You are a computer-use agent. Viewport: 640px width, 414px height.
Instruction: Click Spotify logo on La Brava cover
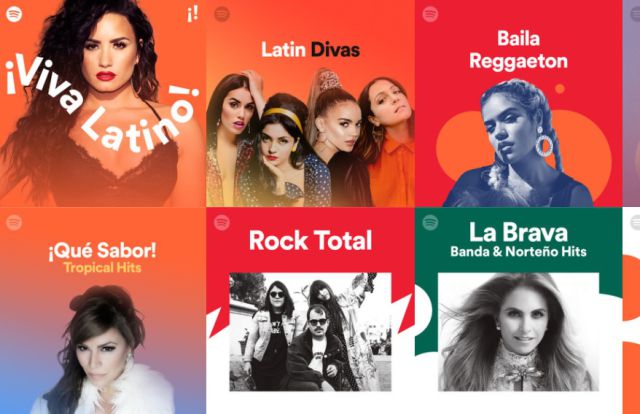pos(430,223)
